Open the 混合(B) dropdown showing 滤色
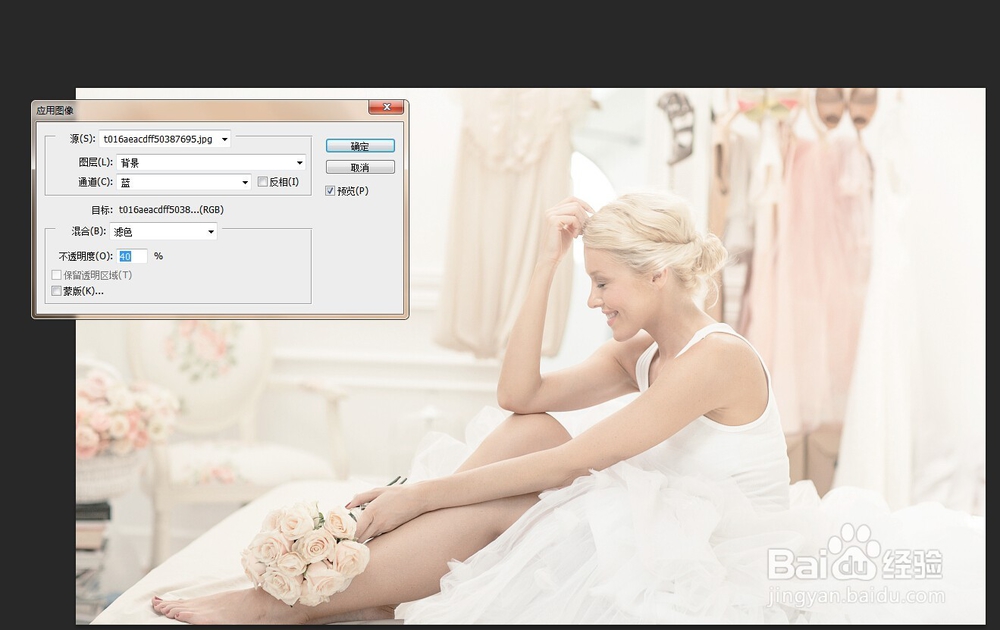 163,231
